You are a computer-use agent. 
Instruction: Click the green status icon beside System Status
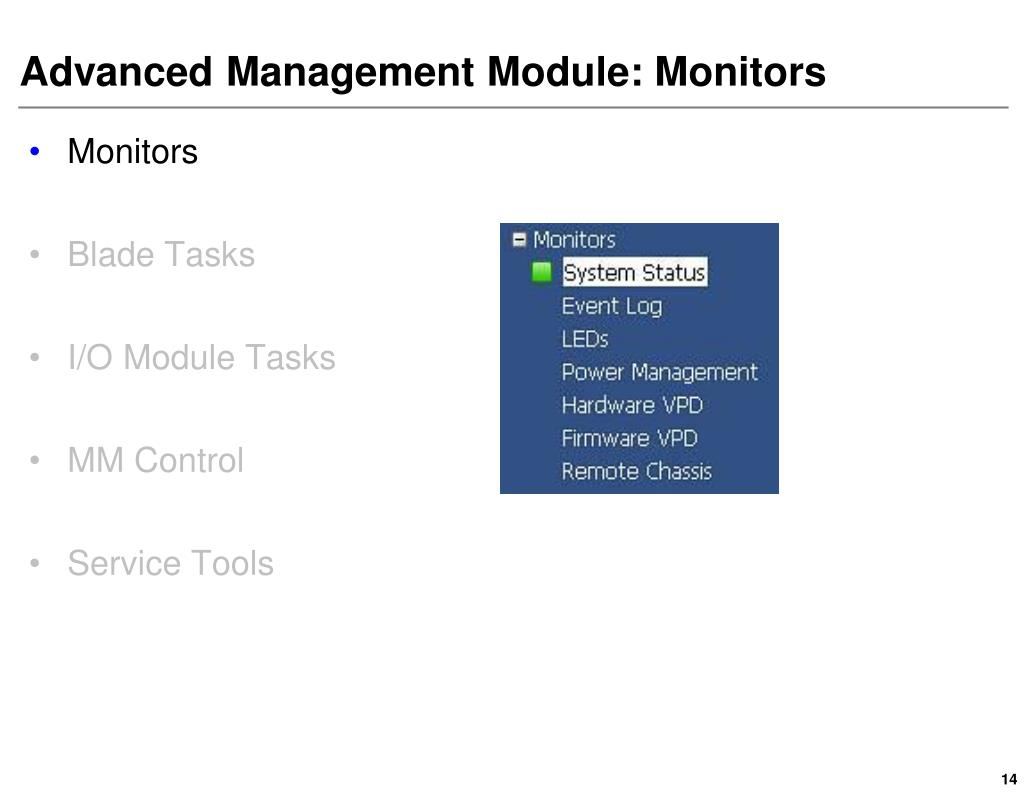pos(541,272)
